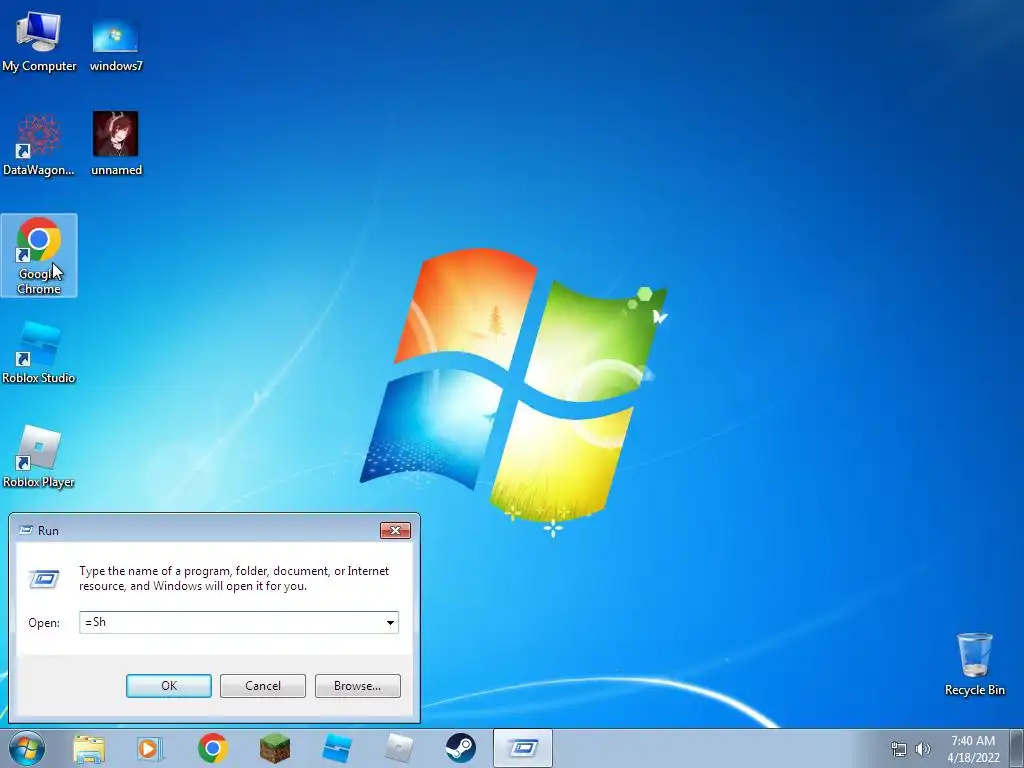Launch Roblox Studio from the taskbar
Image resolution: width=1024 pixels, height=768 pixels.
[x=337, y=748]
